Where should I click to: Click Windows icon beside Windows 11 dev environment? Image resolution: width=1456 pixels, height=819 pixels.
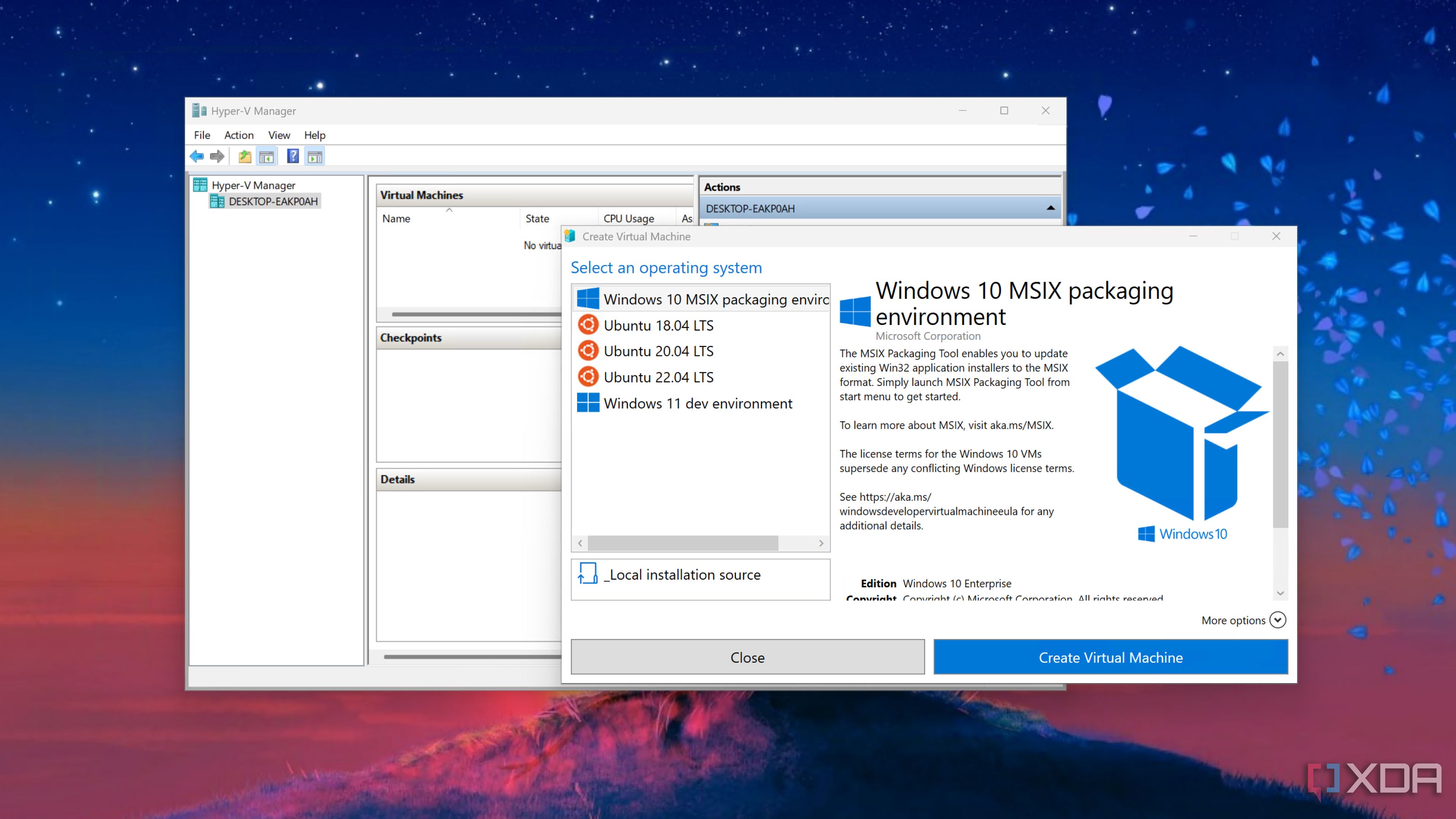[588, 402]
